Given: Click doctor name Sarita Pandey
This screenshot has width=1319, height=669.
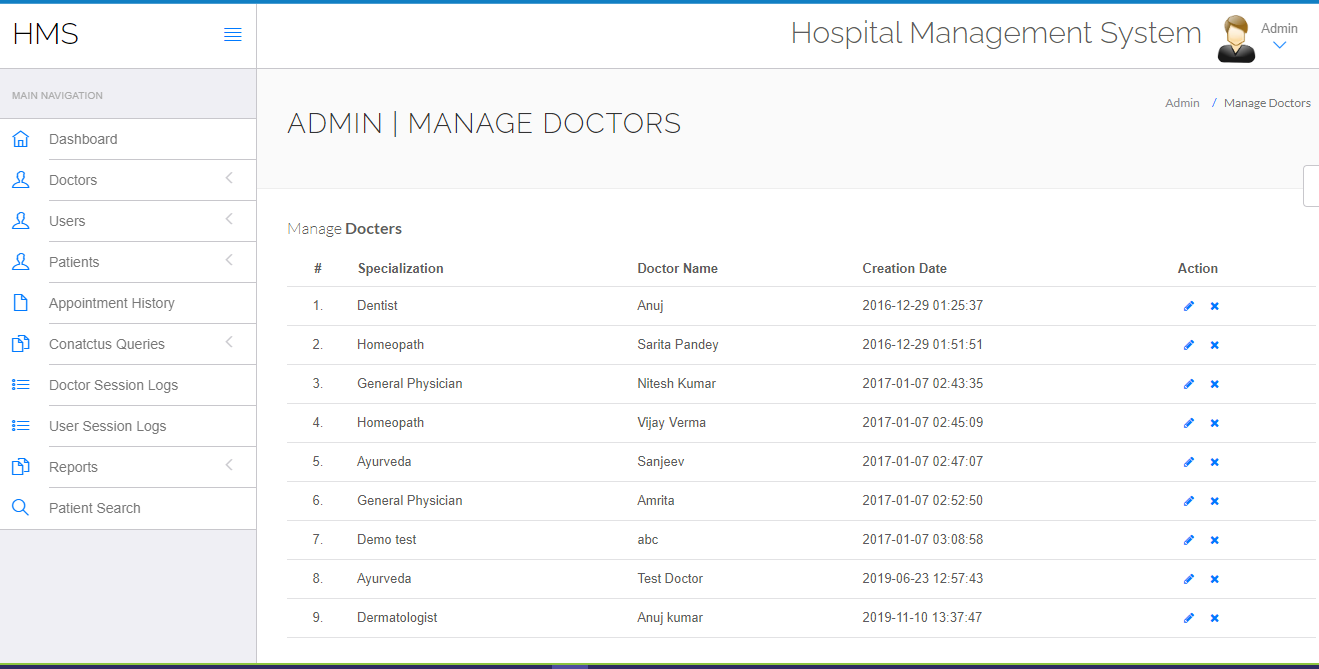Looking at the screenshot, I should click(677, 344).
